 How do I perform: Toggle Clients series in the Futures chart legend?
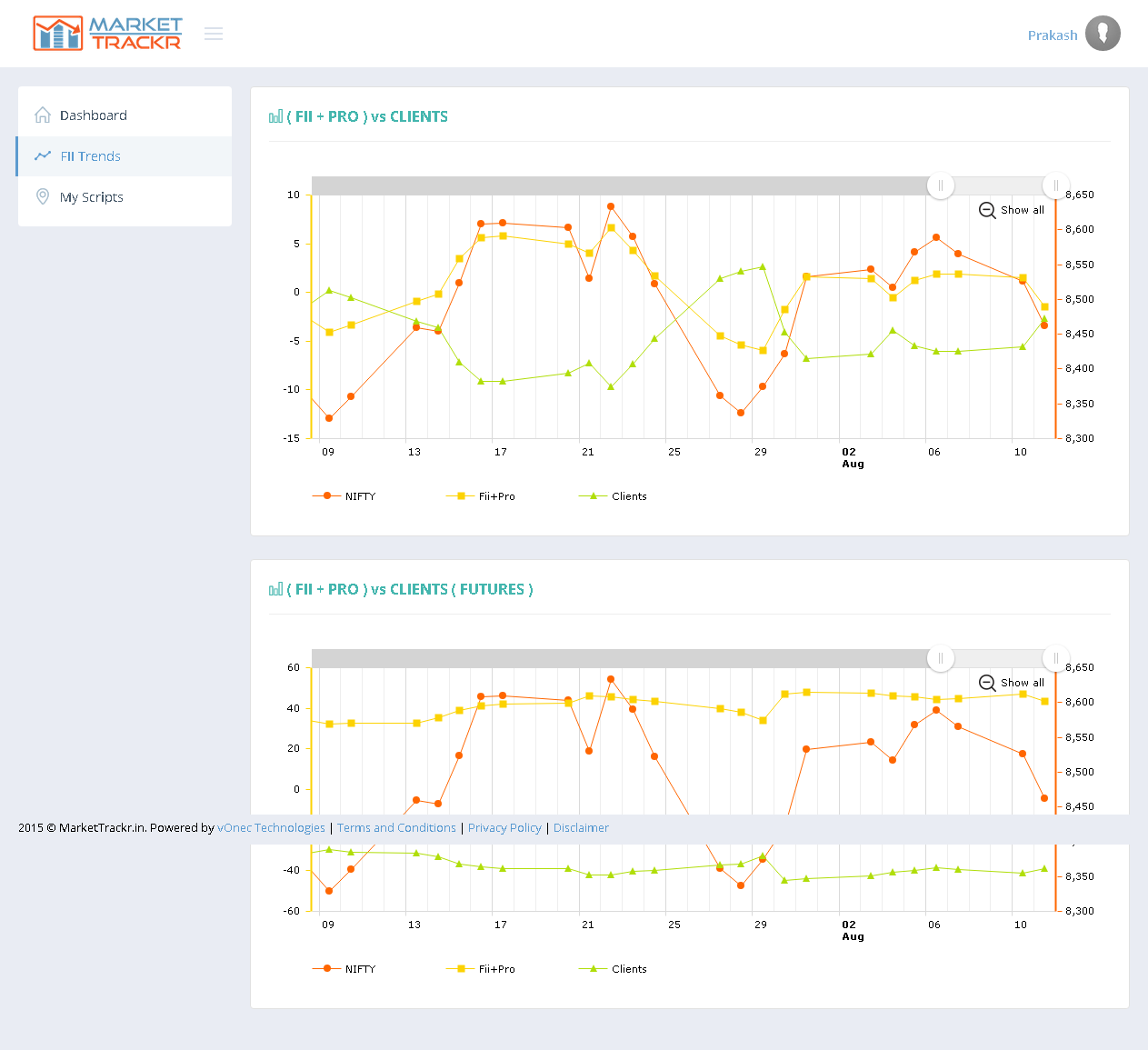[613, 969]
